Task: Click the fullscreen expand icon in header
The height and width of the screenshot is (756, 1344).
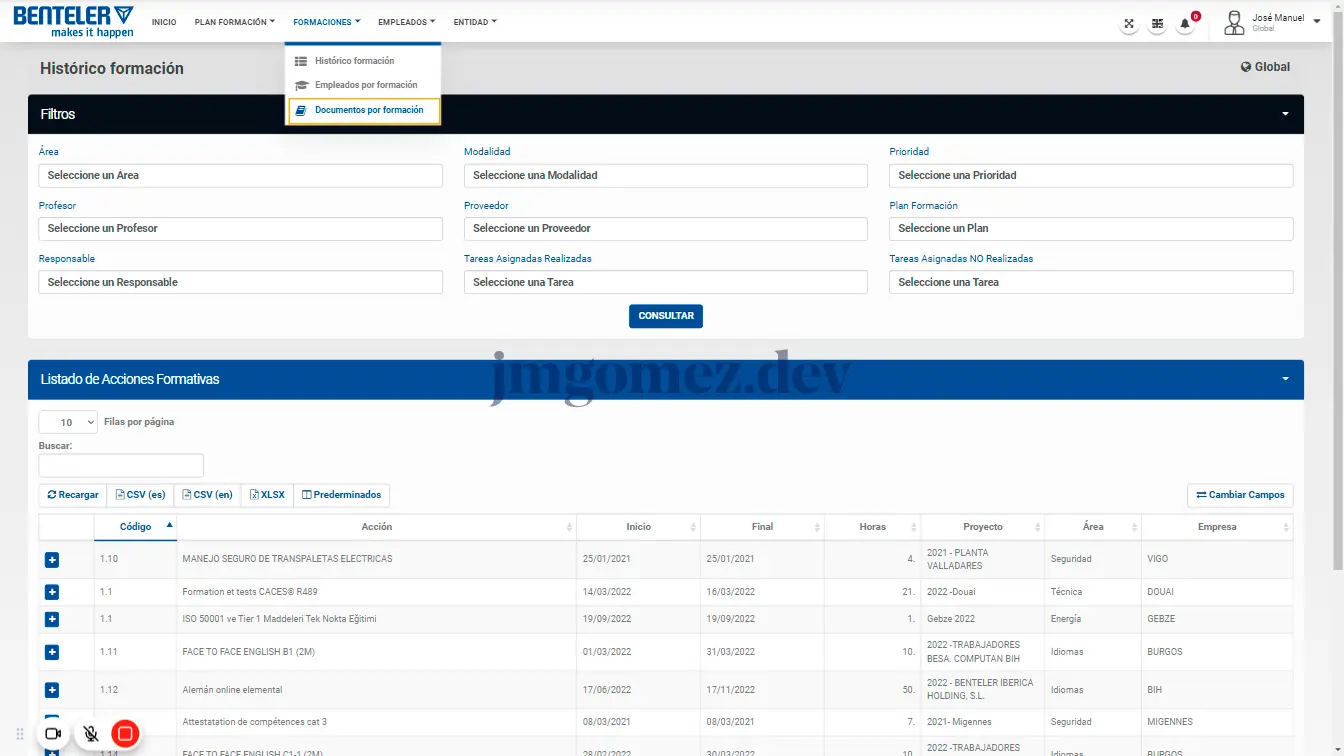Action: pos(1129,23)
